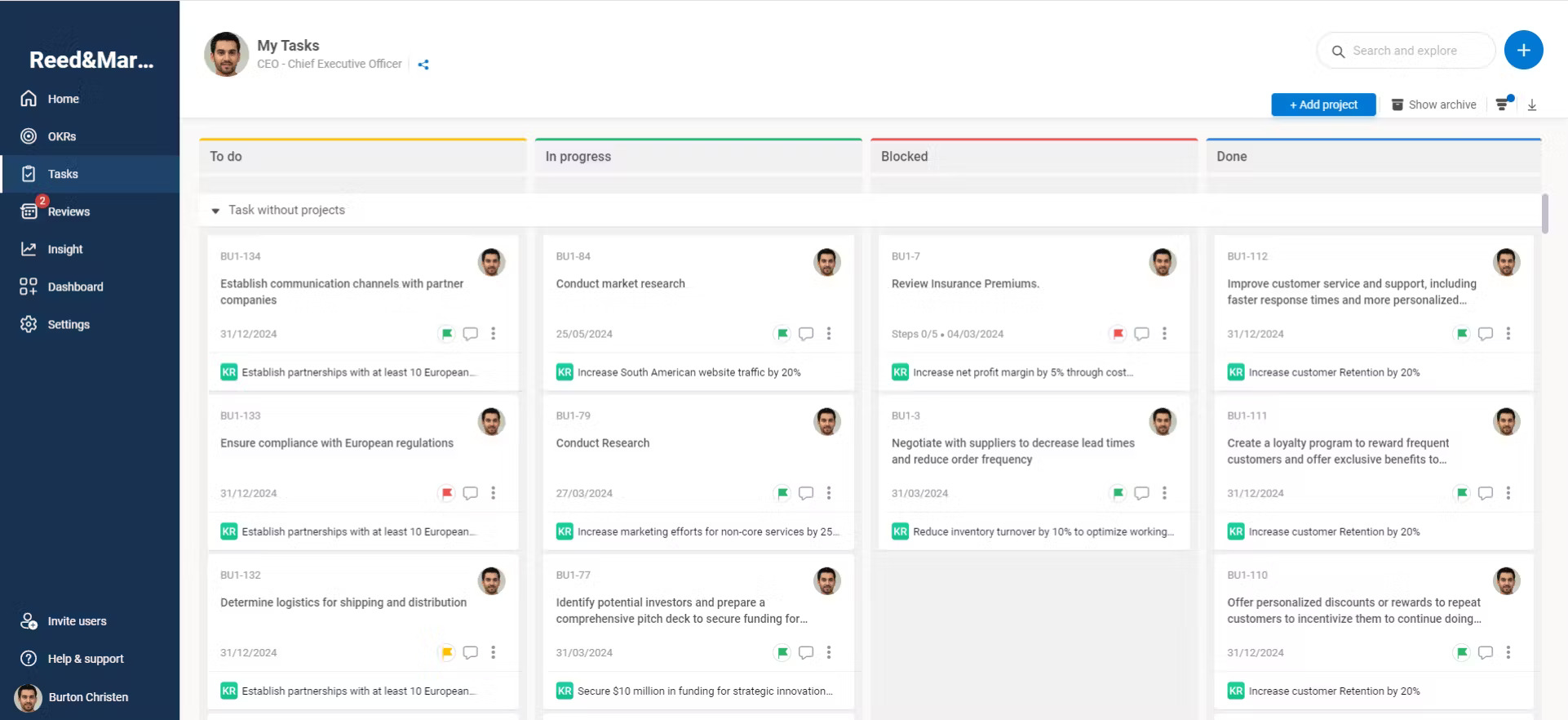
Task: Go to OKRs in the sidebar
Action: pos(61,136)
